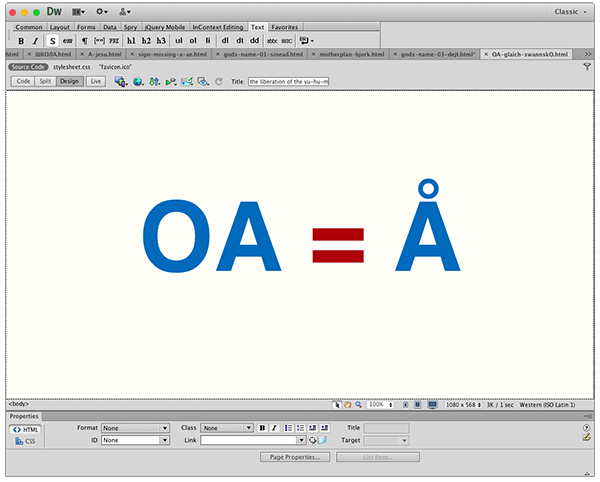Image resolution: width=600 pixels, height=482 pixels.
Task: Set desktop size window icon in status bar
Action: 432,405
